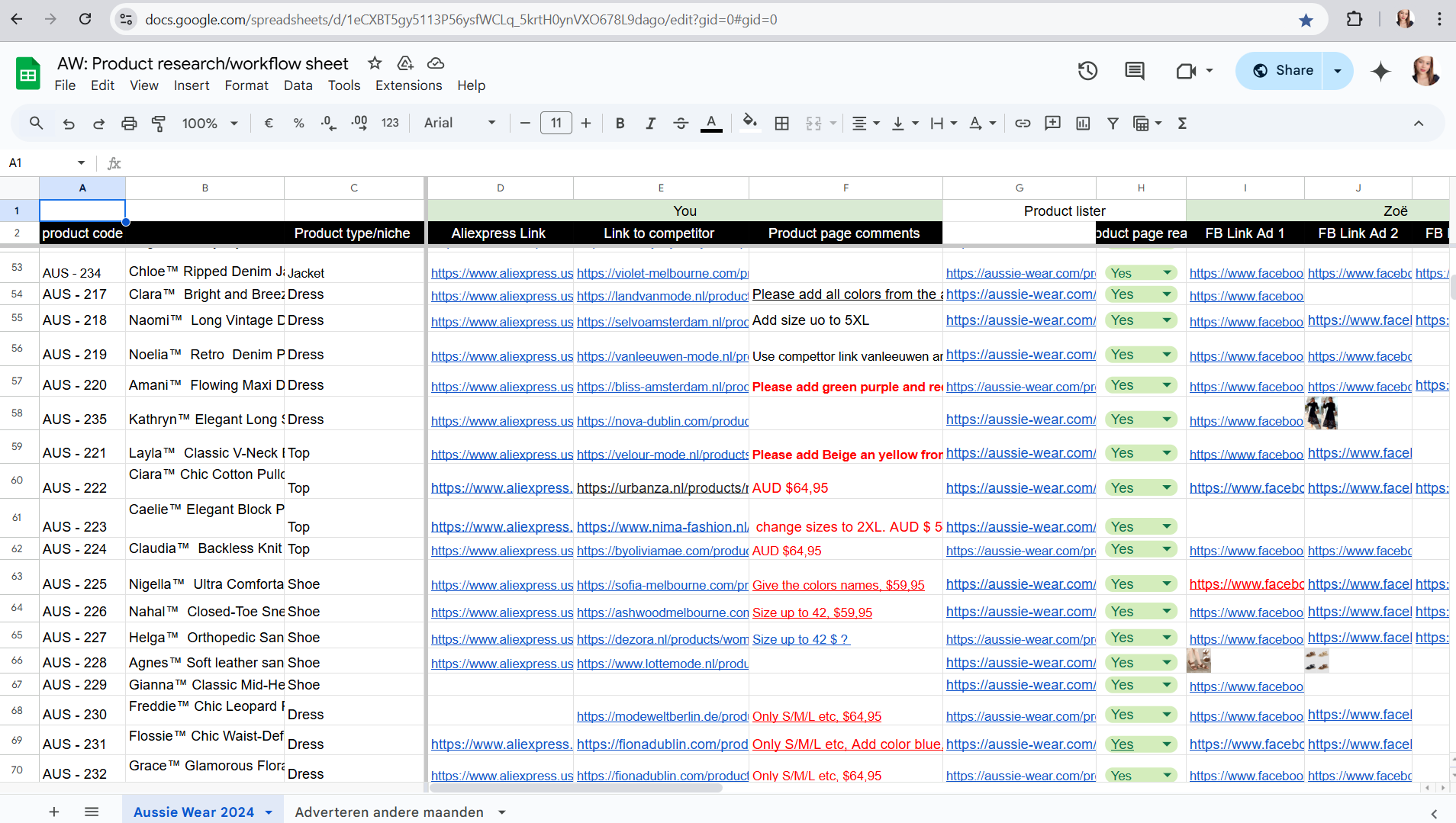Click the Share button

tap(1284, 71)
